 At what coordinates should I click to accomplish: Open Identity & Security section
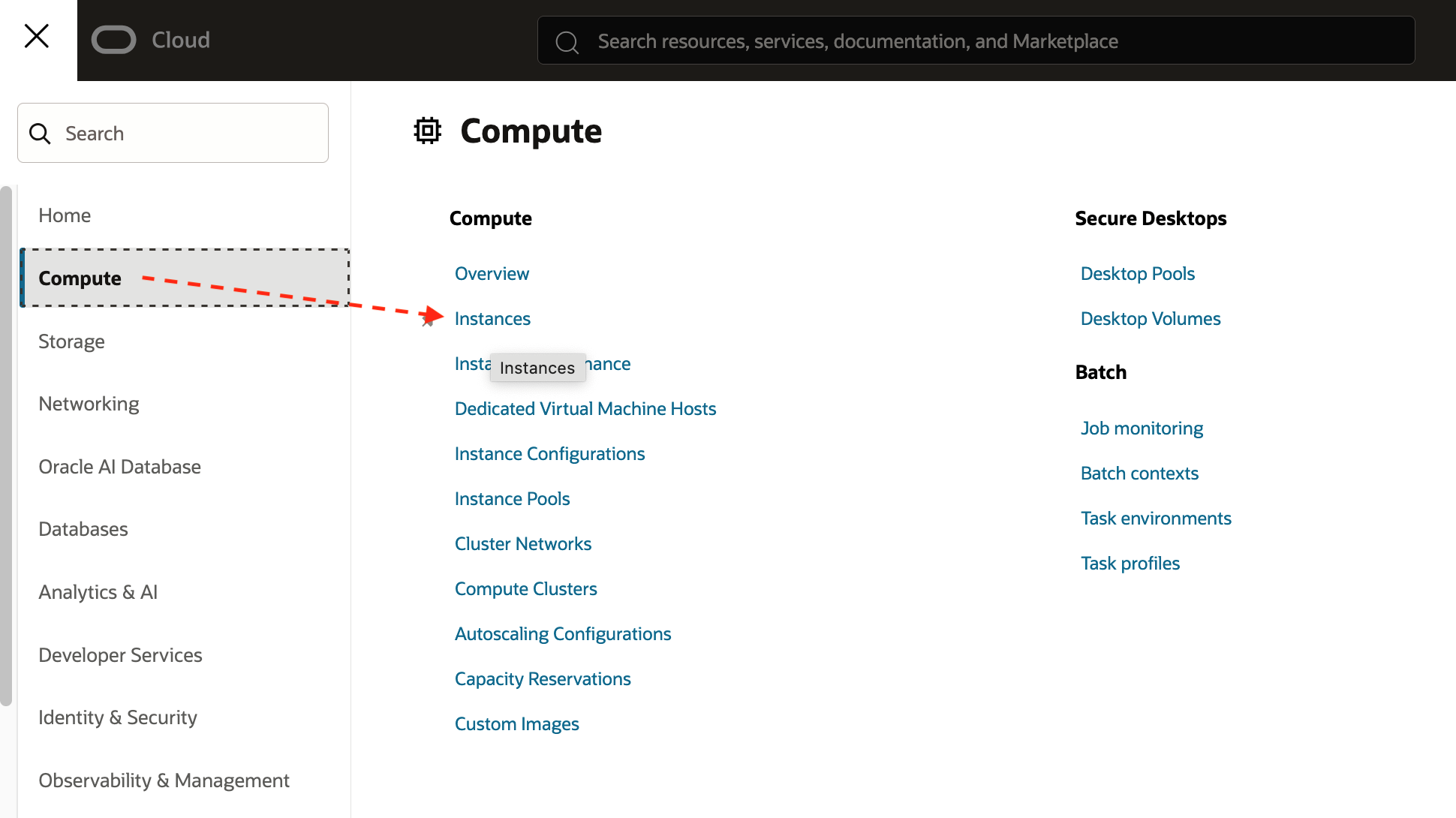[x=117, y=717]
